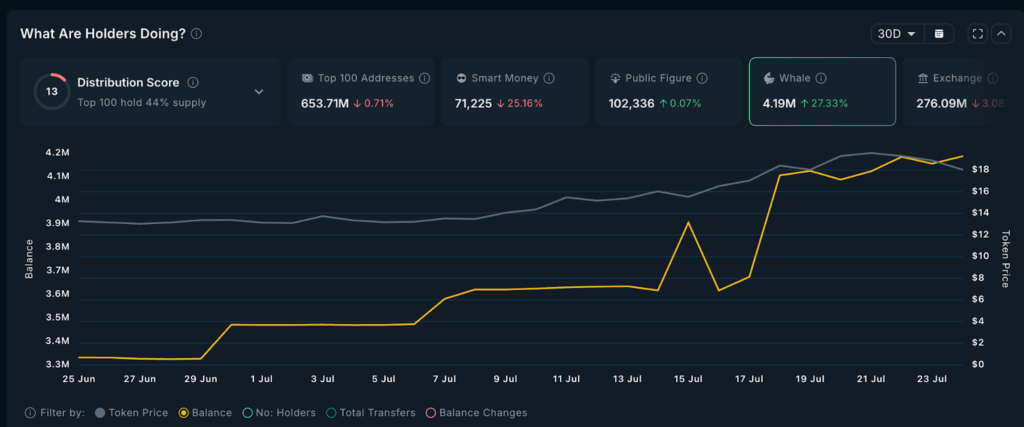
Task: Click info icon next to Top 100 Addresses
Action: click(424, 78)
